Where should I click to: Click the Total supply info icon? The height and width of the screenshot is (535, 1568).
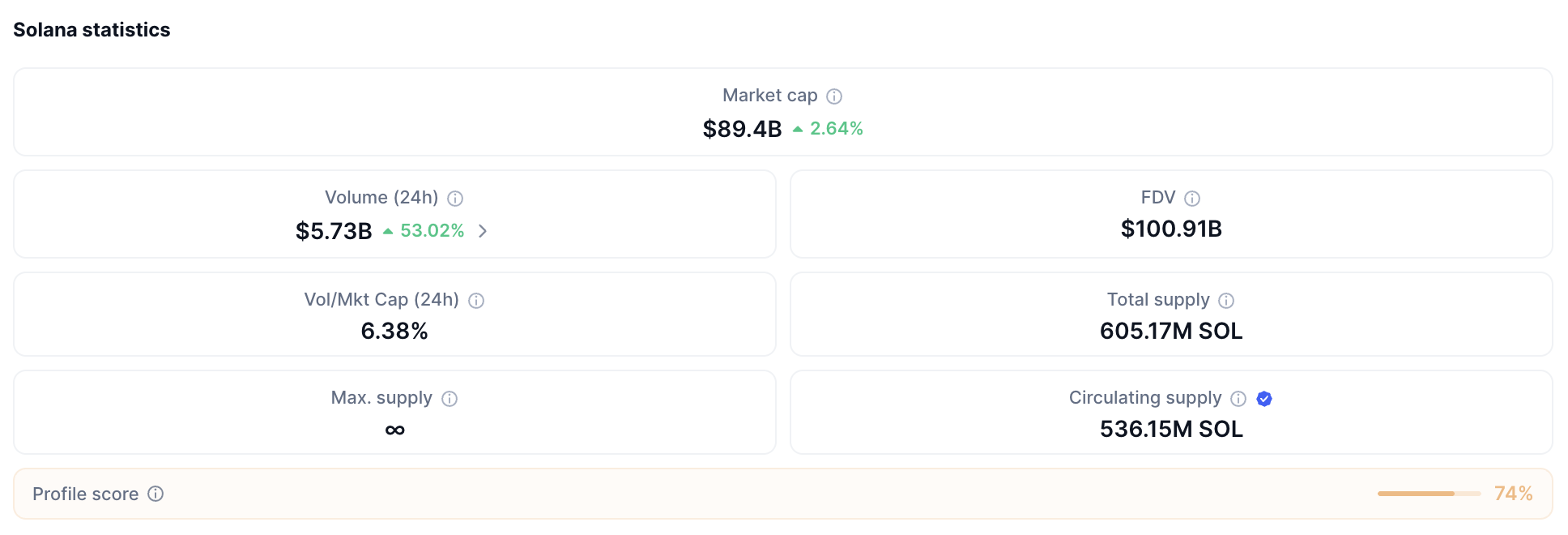[x=1226, y=301]
